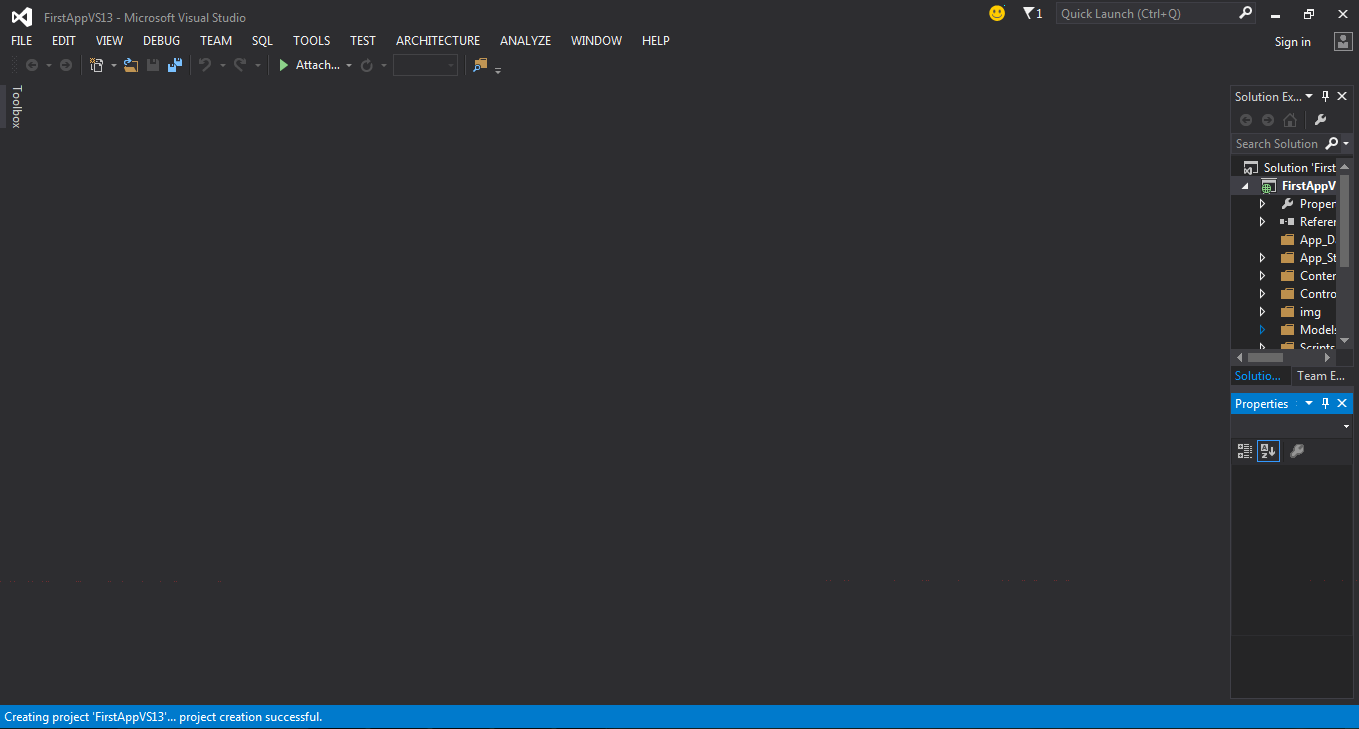Click the Save single-disk icon

pyautogui.click(x=153, y=65)
